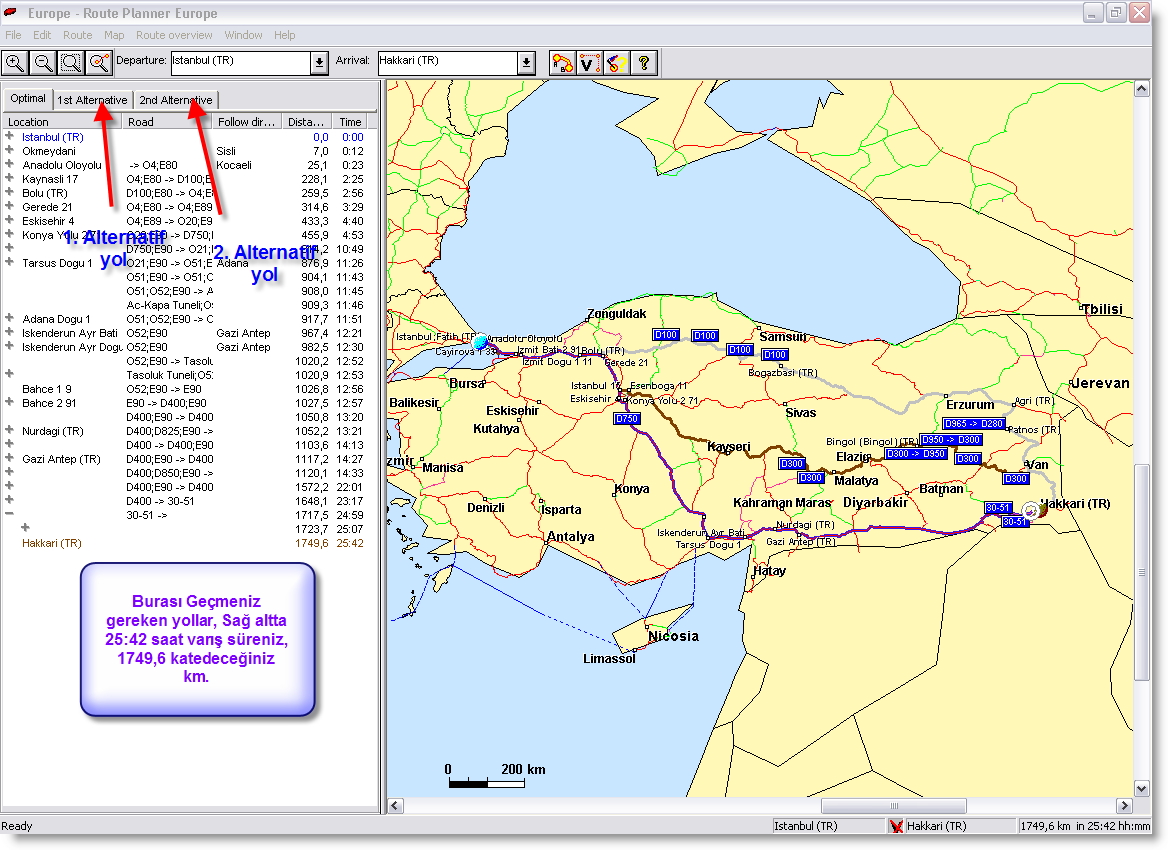Switch to the 1st Alternative tab
The height and width of the screenshot is (850, 1168).
[x=92, y=100]
